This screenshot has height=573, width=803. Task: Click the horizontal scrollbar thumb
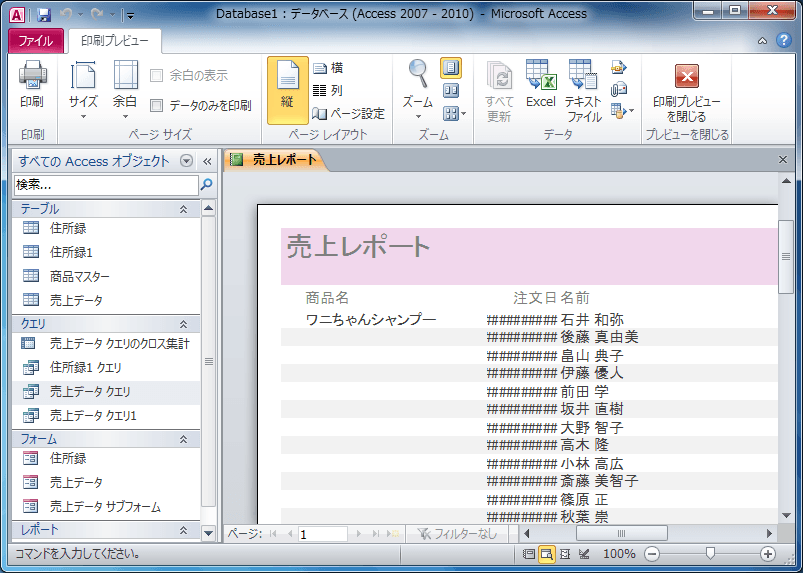[x=622, y=534]
